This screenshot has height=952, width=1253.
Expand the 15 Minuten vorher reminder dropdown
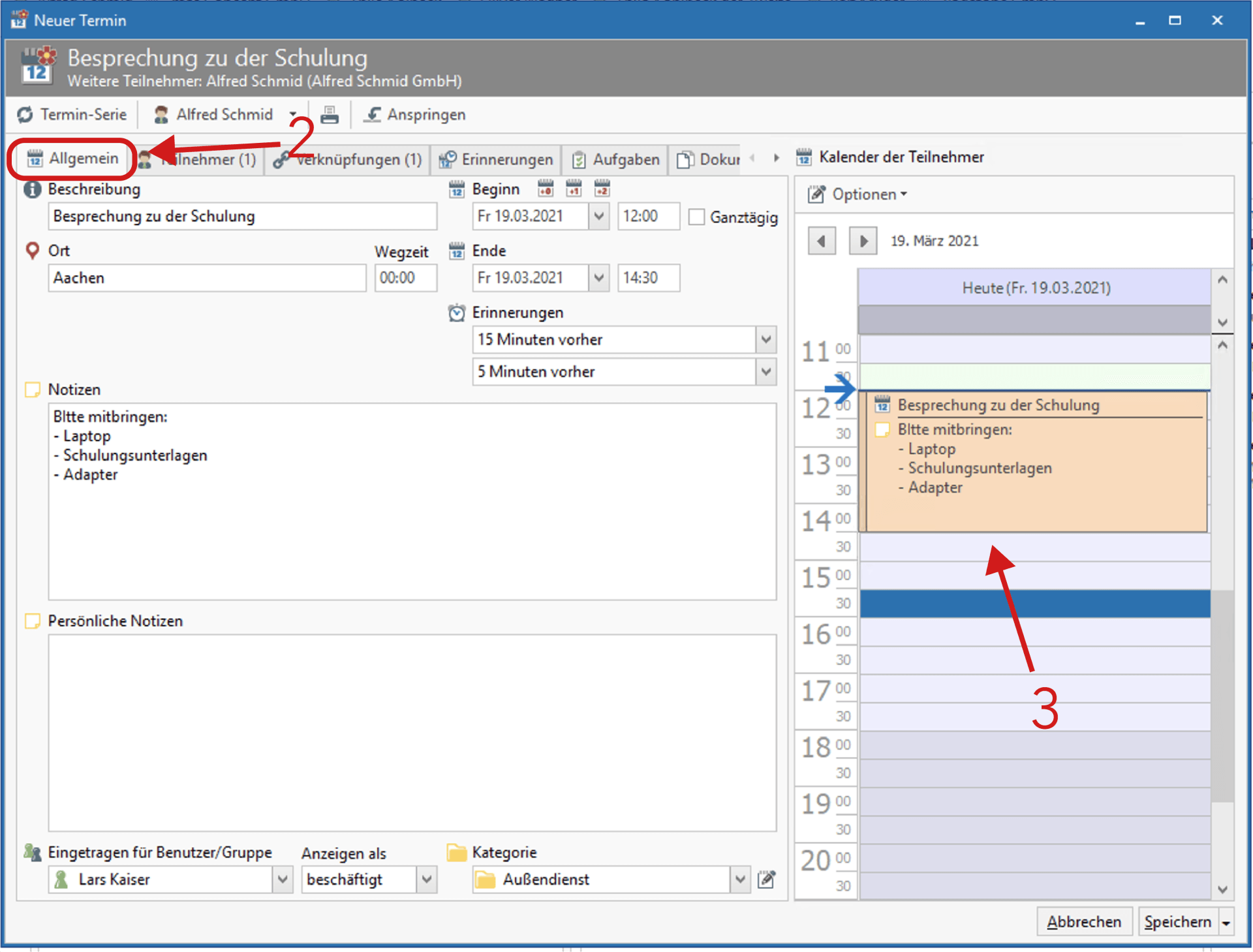[x=766, y=339]
